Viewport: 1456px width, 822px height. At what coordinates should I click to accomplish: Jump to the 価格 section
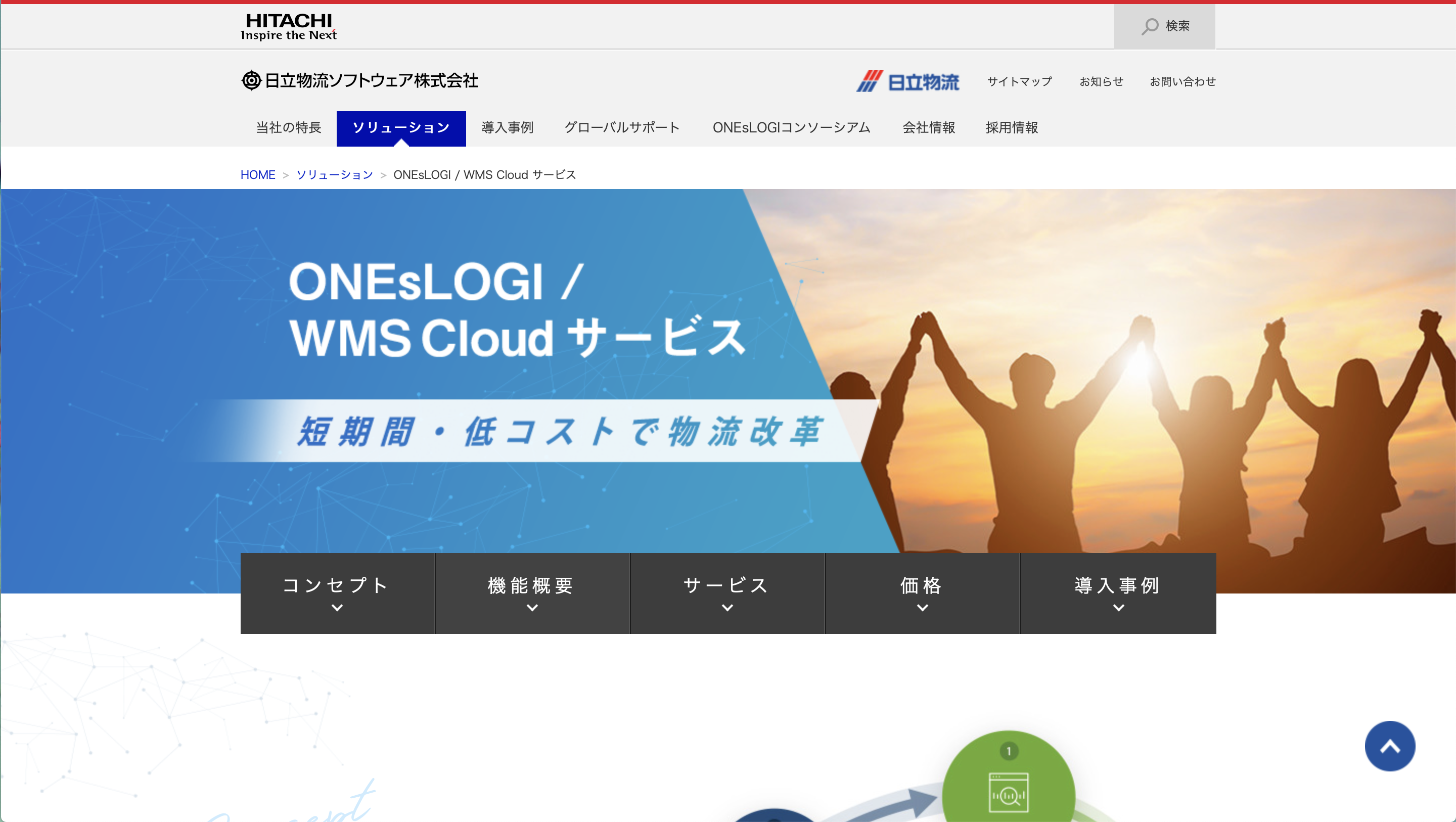click(x=923, y=593)
